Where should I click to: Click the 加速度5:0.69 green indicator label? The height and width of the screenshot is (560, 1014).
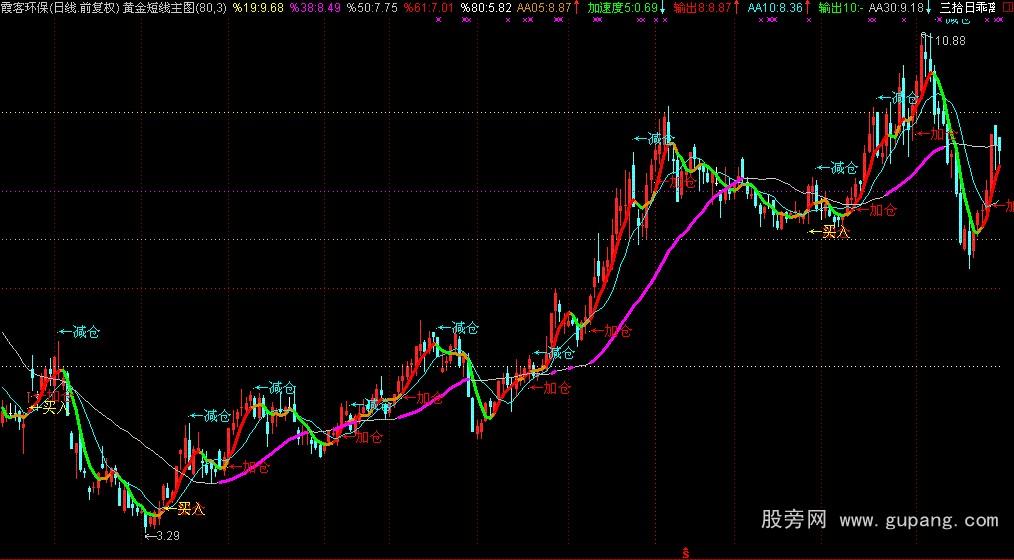click(623, 7)
